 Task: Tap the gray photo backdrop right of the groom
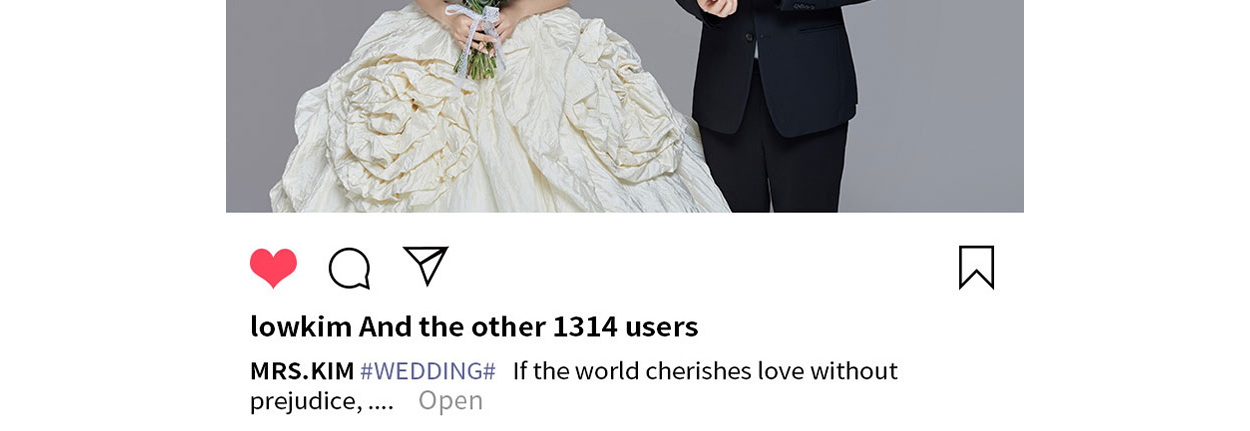[940, 105]
